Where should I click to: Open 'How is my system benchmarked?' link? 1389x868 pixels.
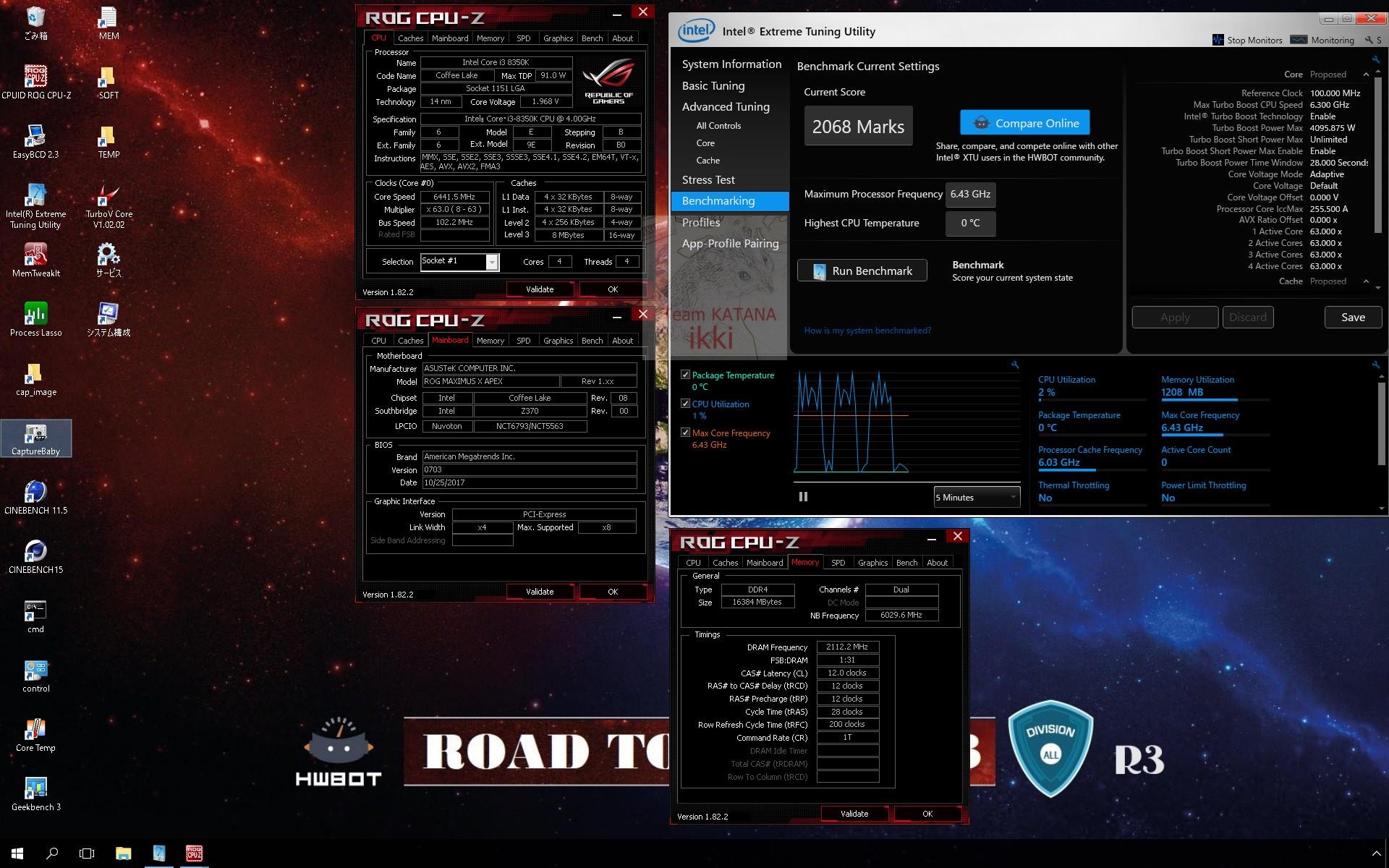[867, 331]
